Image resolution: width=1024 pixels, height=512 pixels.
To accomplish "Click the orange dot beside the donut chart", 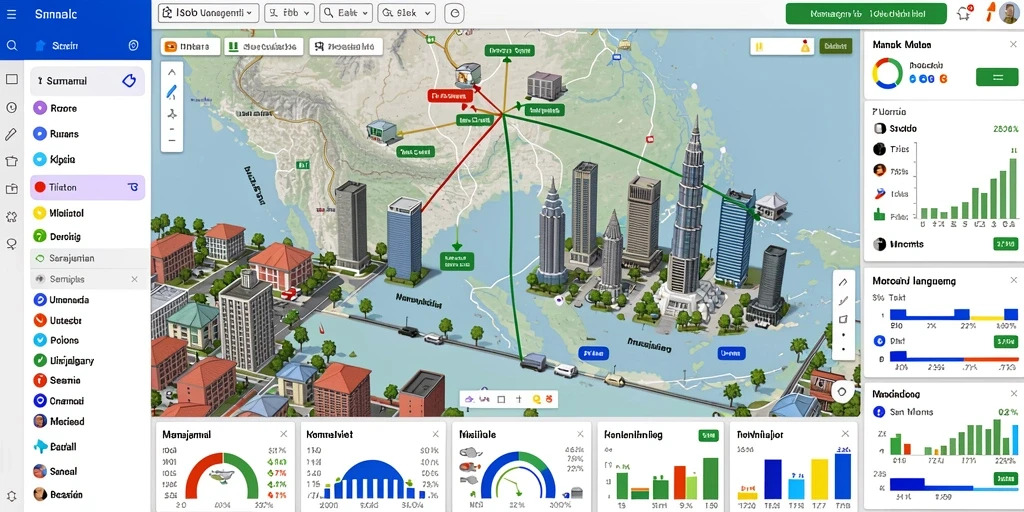I will pyautogui.click(x=942, y=78).
